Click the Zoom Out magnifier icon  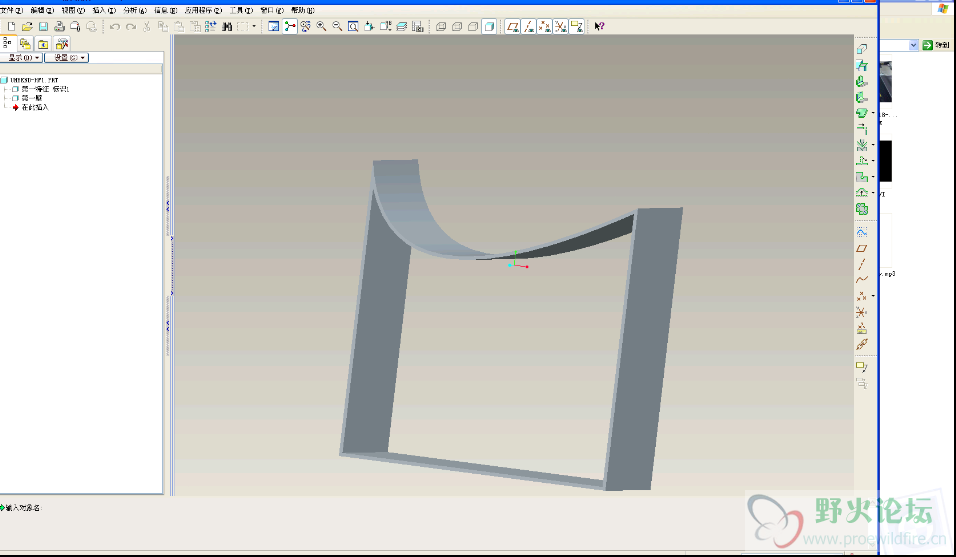point(337,26)
